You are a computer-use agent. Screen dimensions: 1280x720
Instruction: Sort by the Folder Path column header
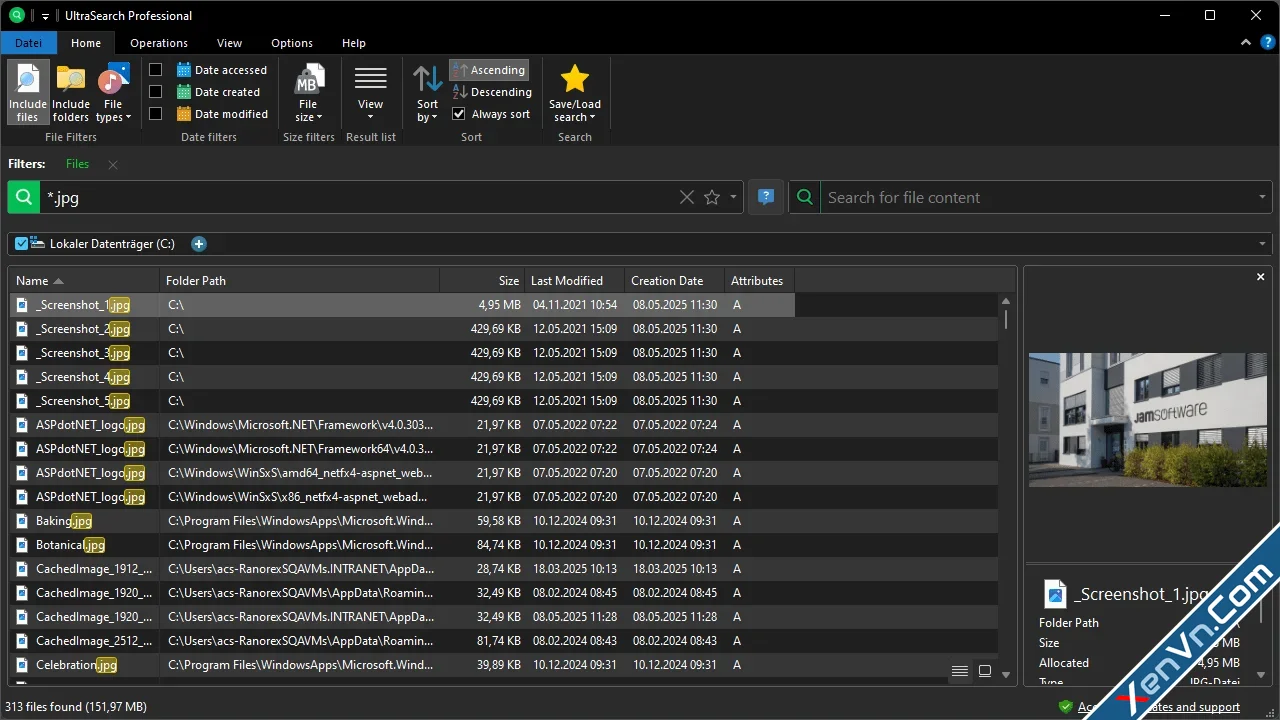click(x=299, y=281)
